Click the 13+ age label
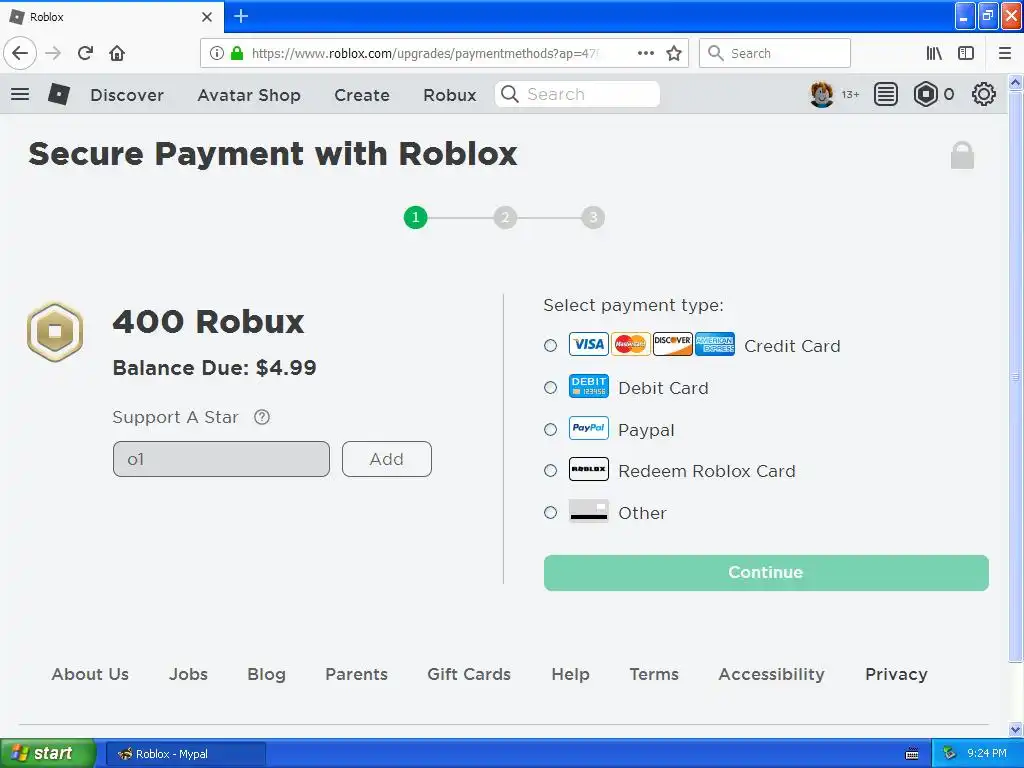The height and width of the screenshot is (768, 1024). coord(850,95)
